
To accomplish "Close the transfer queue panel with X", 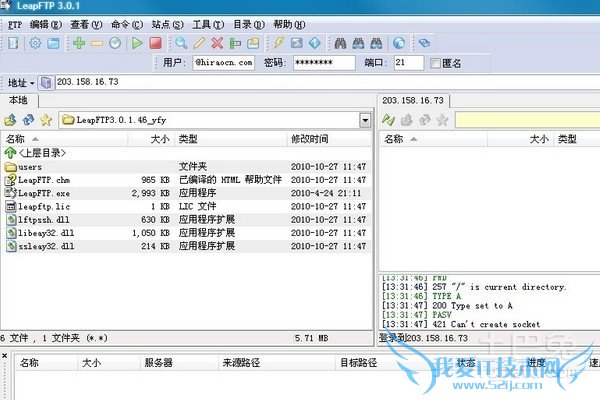I will click(x=5, y=356).
